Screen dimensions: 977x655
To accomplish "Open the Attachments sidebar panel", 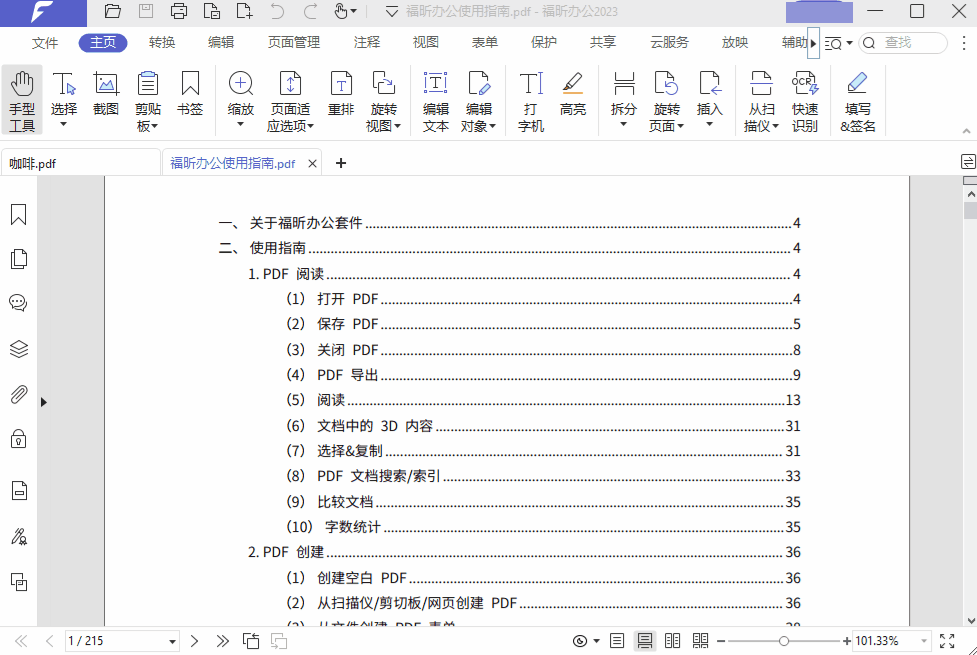I will coord(19,394).
